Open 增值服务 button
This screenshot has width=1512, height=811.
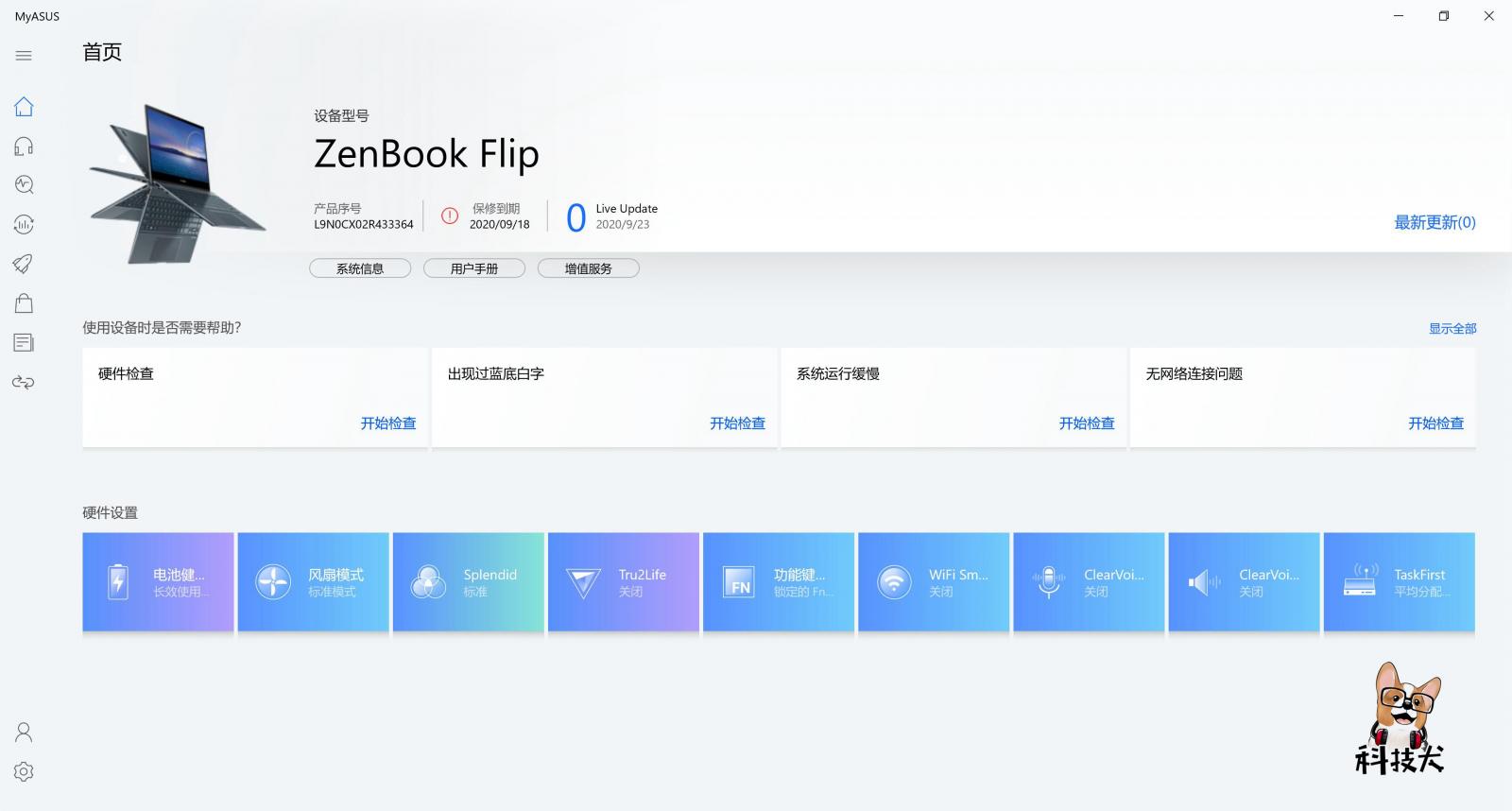589,268
